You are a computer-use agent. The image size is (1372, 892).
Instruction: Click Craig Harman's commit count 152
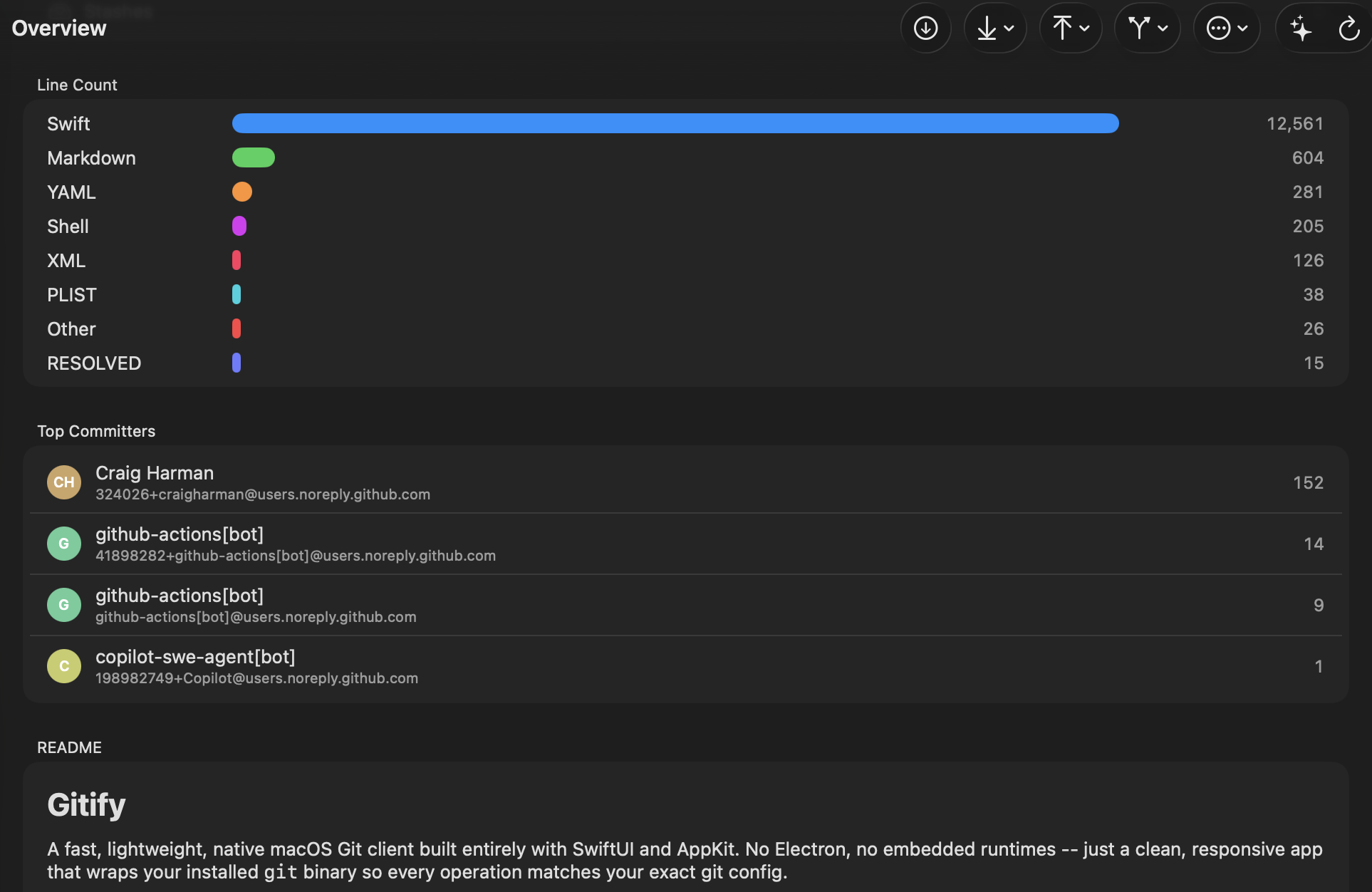(1309, 483)
